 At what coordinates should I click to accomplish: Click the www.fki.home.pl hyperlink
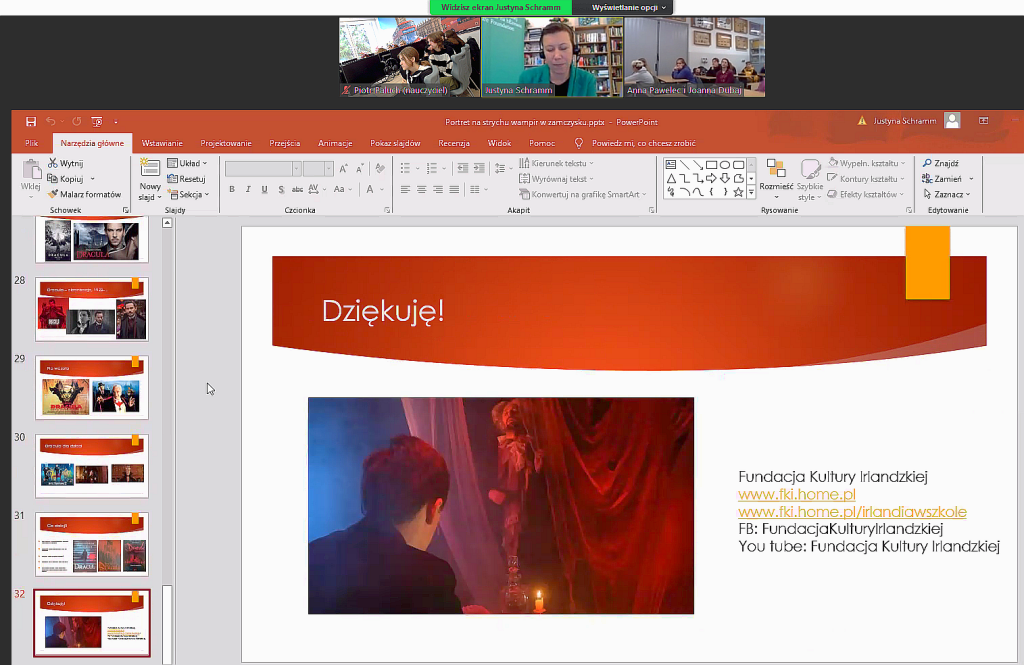[797, 494]
